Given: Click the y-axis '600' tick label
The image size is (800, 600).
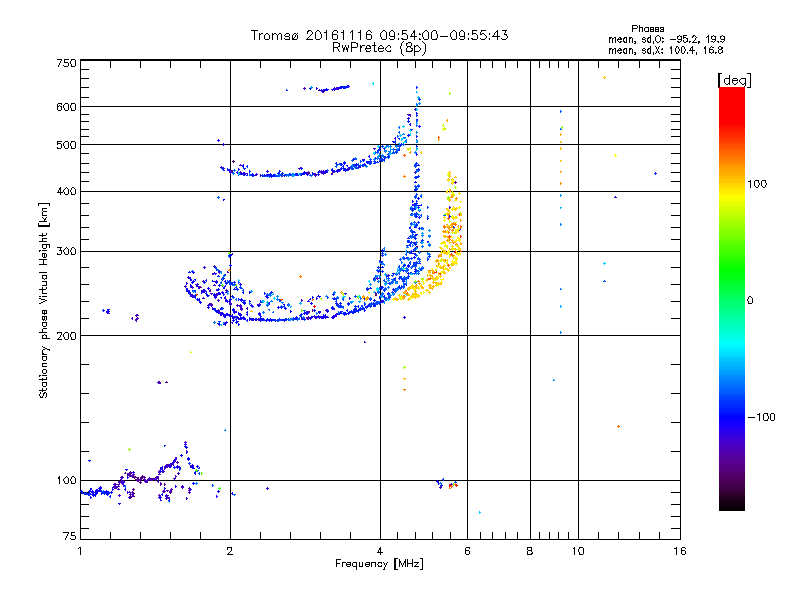Looking at the screenshot, I should click(67, 107).
